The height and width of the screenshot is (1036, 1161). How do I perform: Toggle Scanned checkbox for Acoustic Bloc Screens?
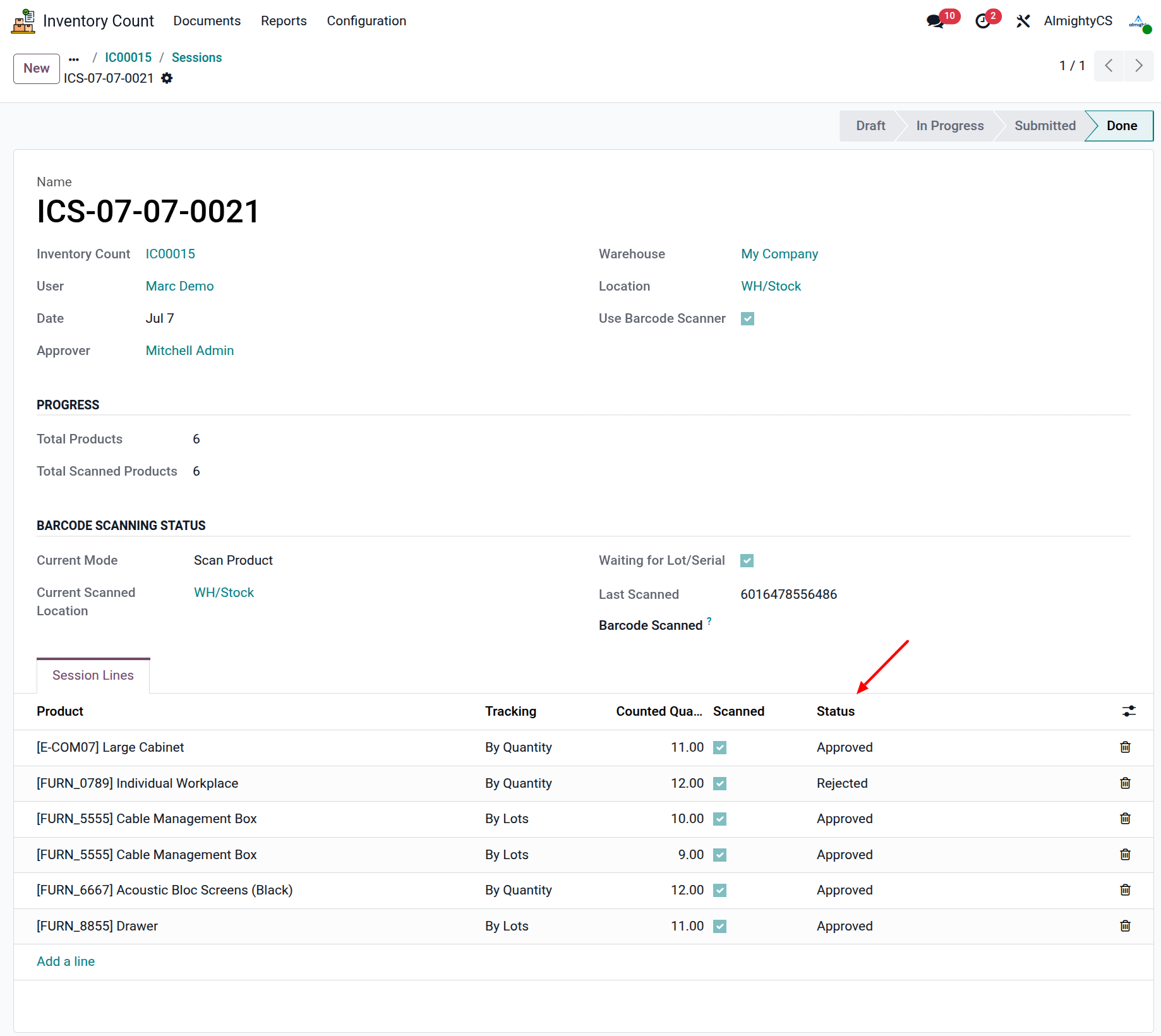point(719,890)
